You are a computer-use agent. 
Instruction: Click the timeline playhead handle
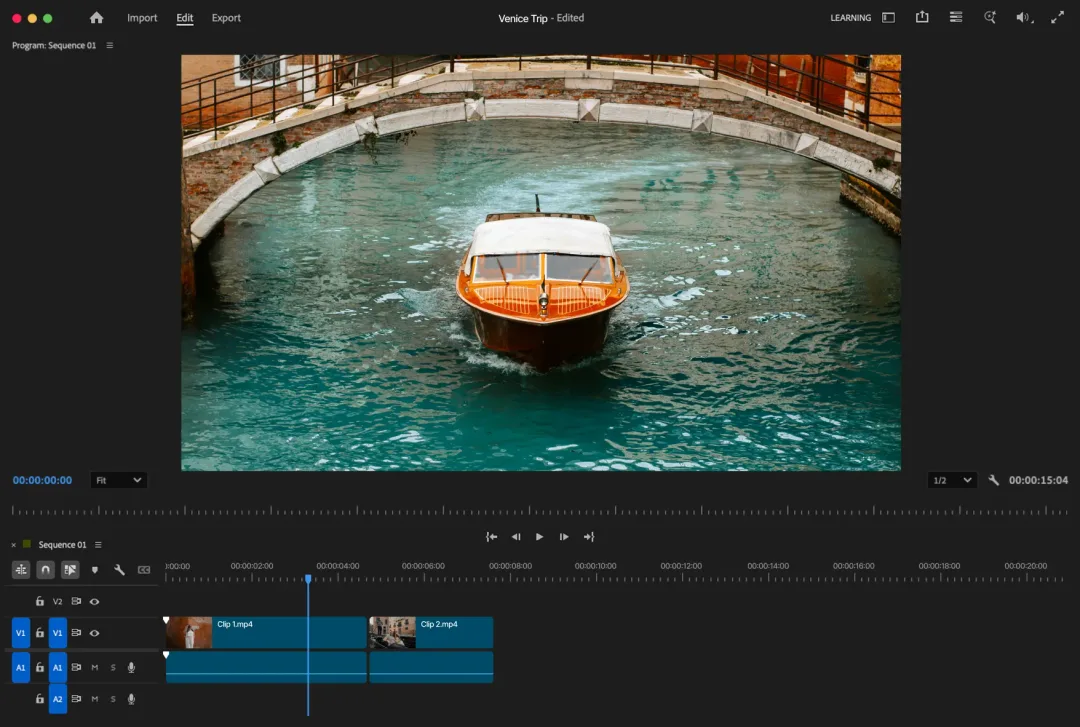[308, 579]
